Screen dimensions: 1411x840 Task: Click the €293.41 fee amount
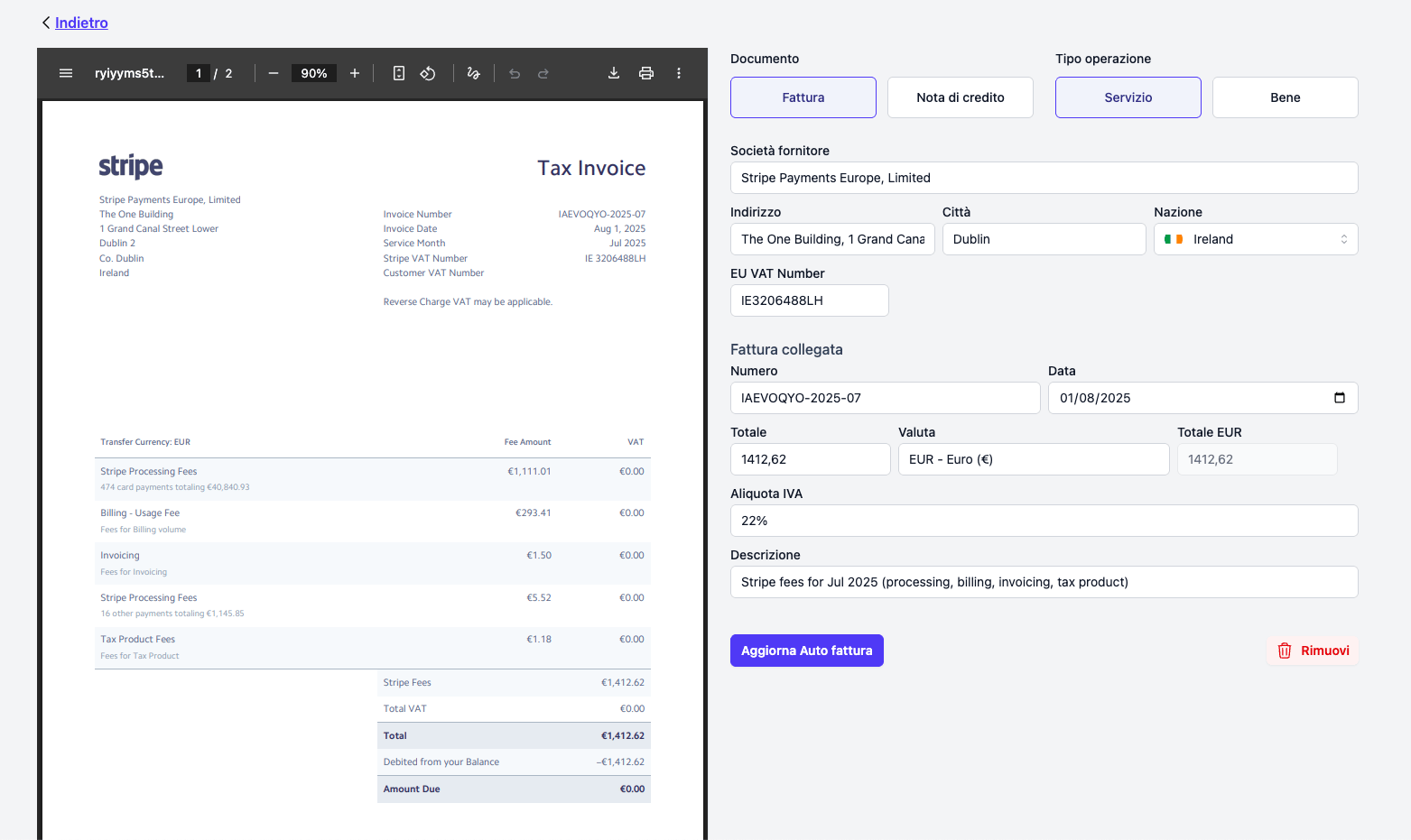tap(534, 513)
